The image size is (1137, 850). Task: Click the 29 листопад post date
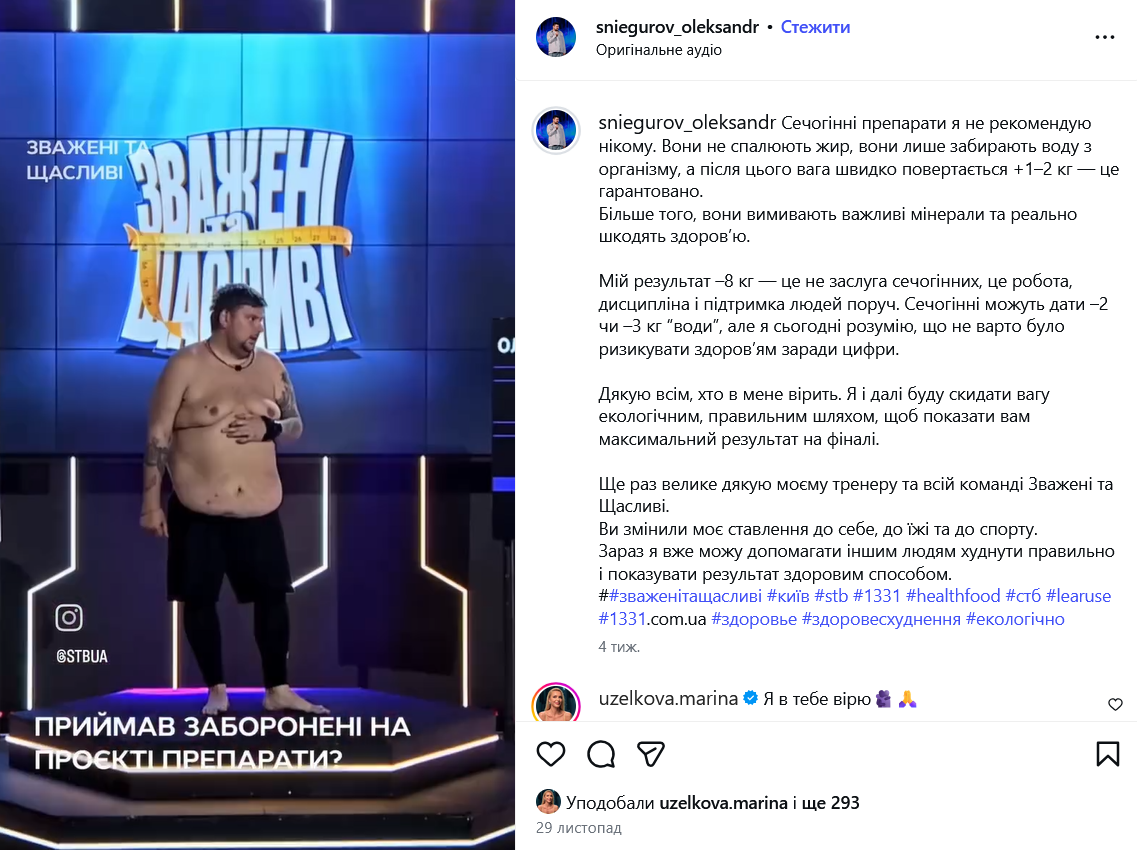click(x=579, y=828)
